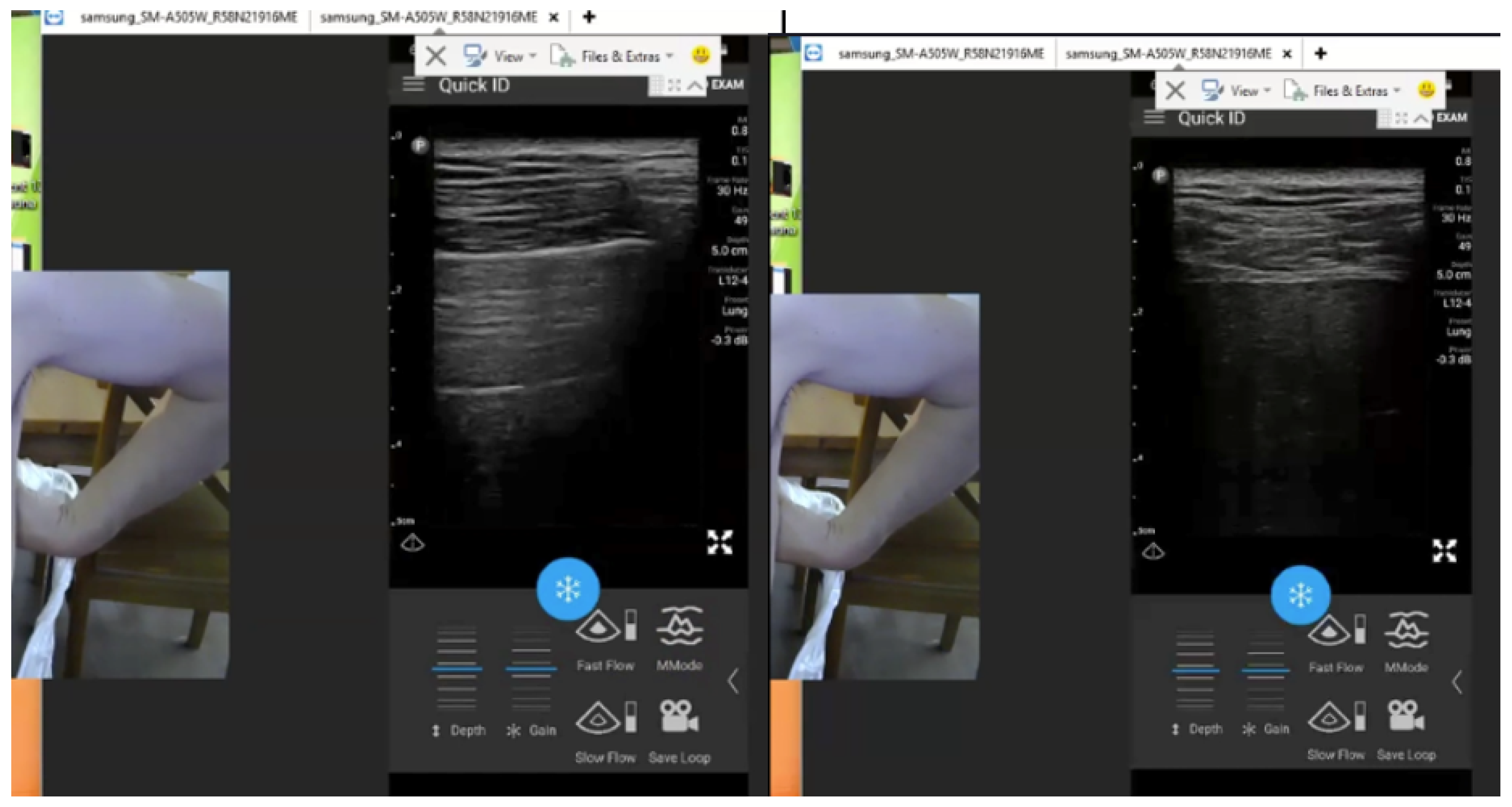The height and width of the screenshot is (807, 1512).
Task: Click TeamViewer logo icon in right window
Action: tap(814, 53)
